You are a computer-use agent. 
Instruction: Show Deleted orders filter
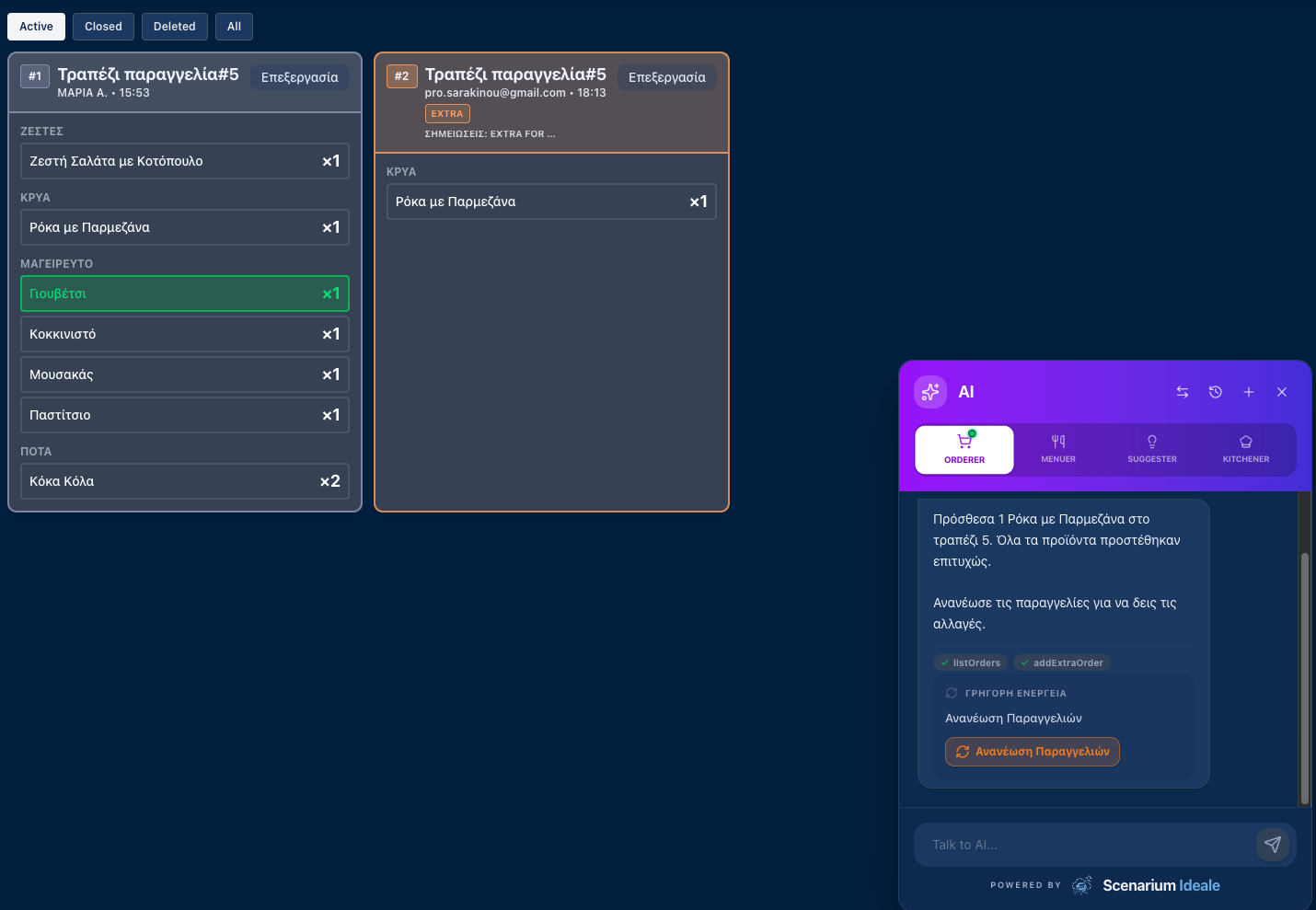coord(175,27)
